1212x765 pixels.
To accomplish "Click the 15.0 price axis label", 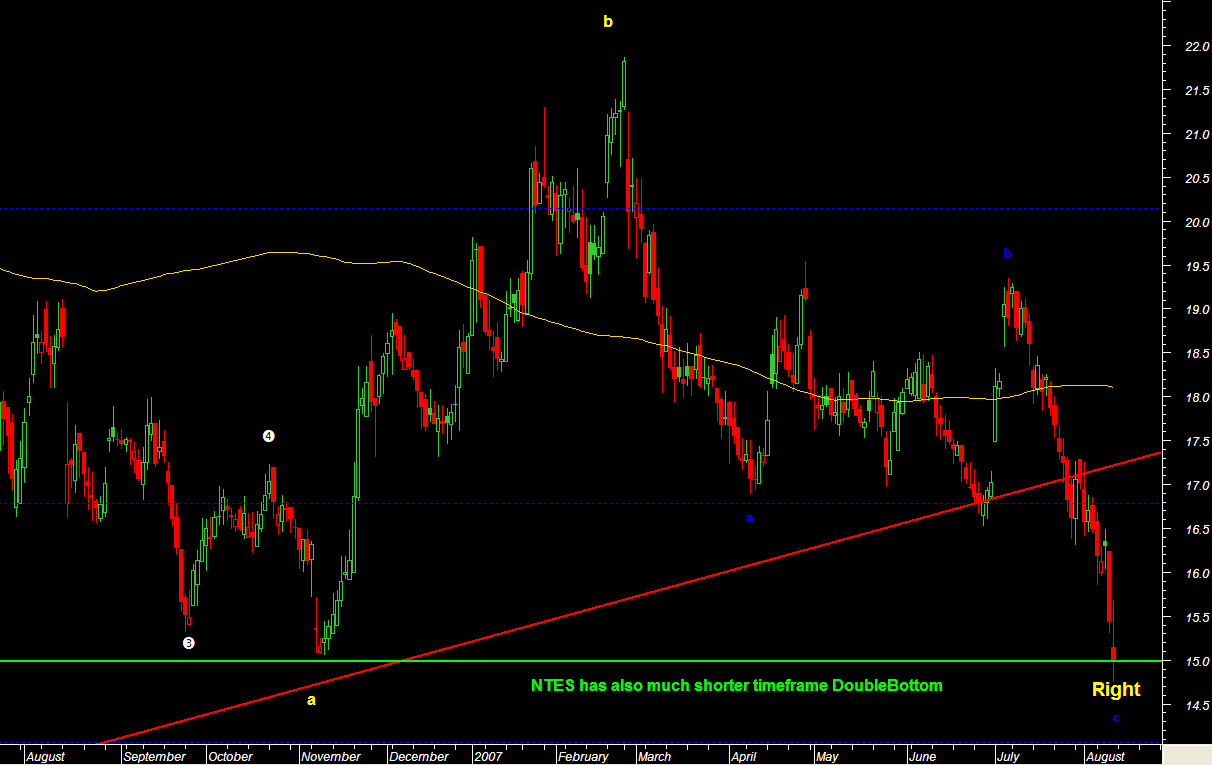I will tap(1198, 661).
